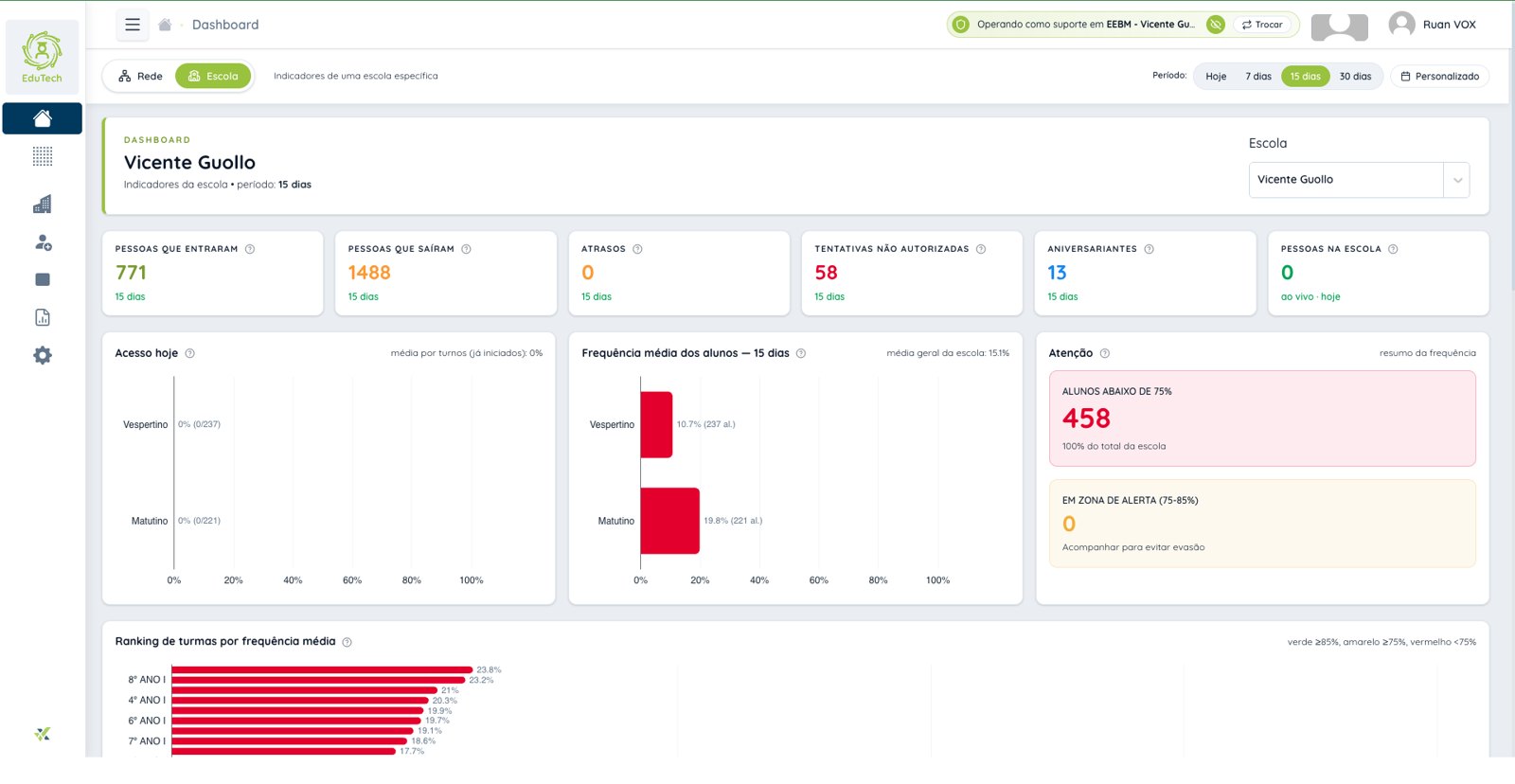Click the green shield support icon
This screenshot has height=784, width=1515.
(x=961, y=25)
